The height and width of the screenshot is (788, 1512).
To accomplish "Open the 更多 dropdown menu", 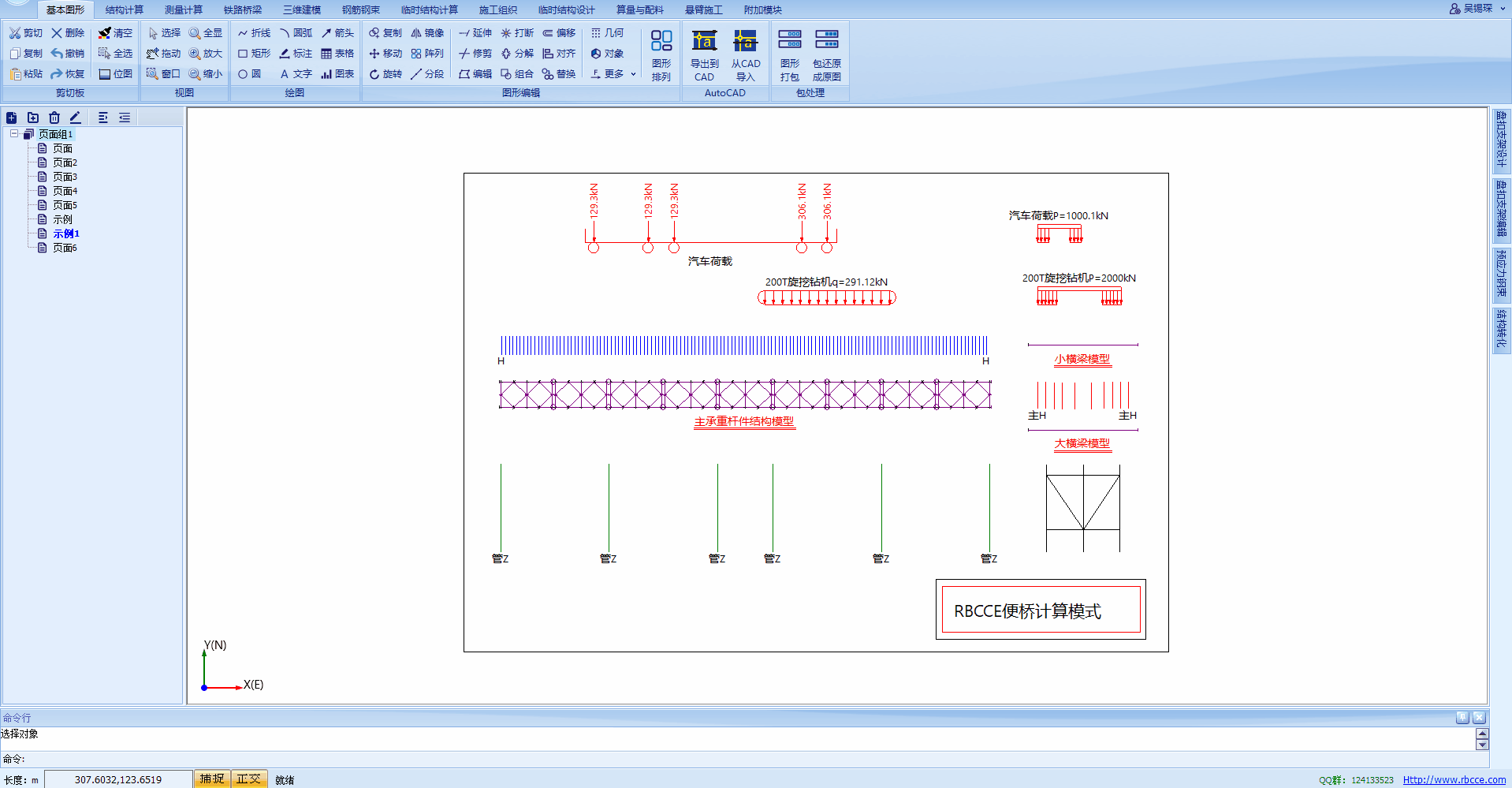I will [613, 74].
